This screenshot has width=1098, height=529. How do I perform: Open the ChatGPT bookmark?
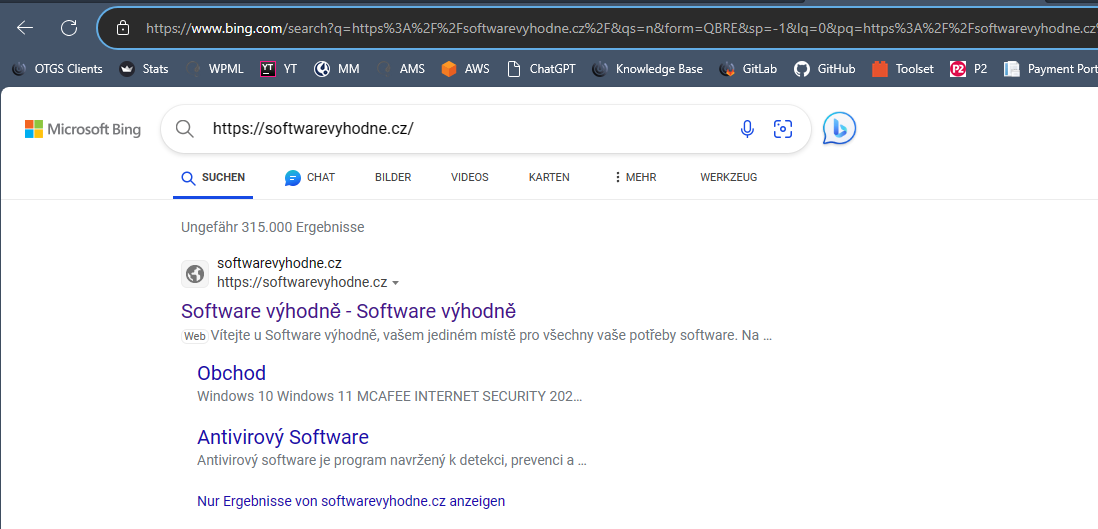(x=541, y=69)
